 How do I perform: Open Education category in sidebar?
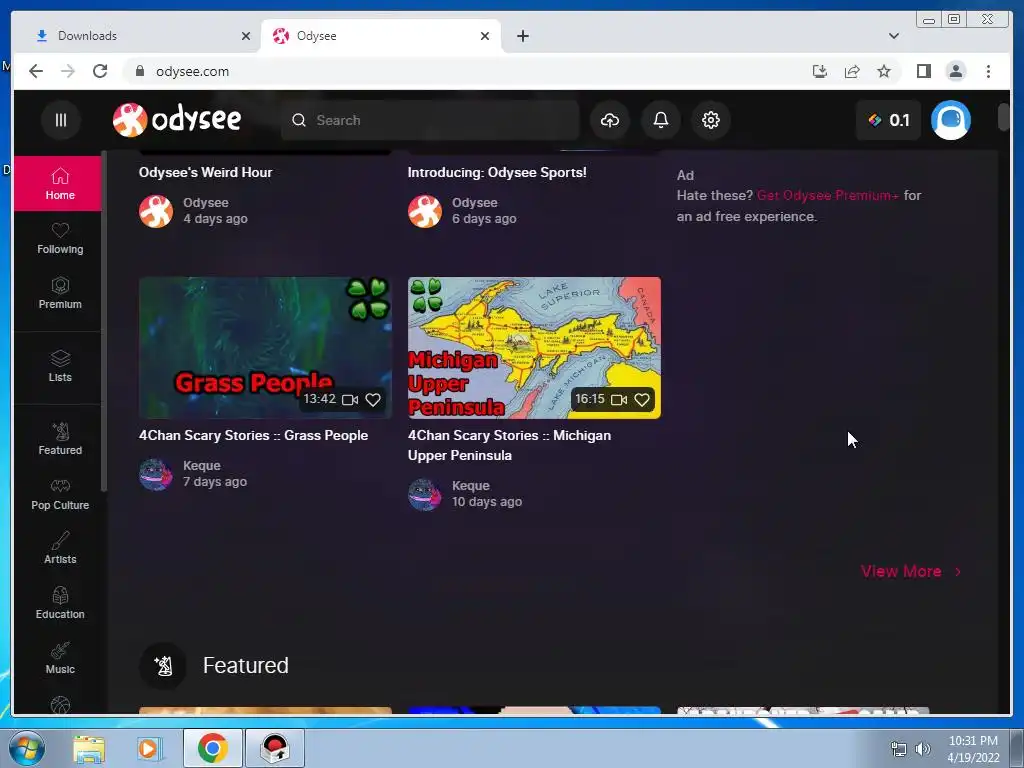pyautogui.click(x=59, y=603)
